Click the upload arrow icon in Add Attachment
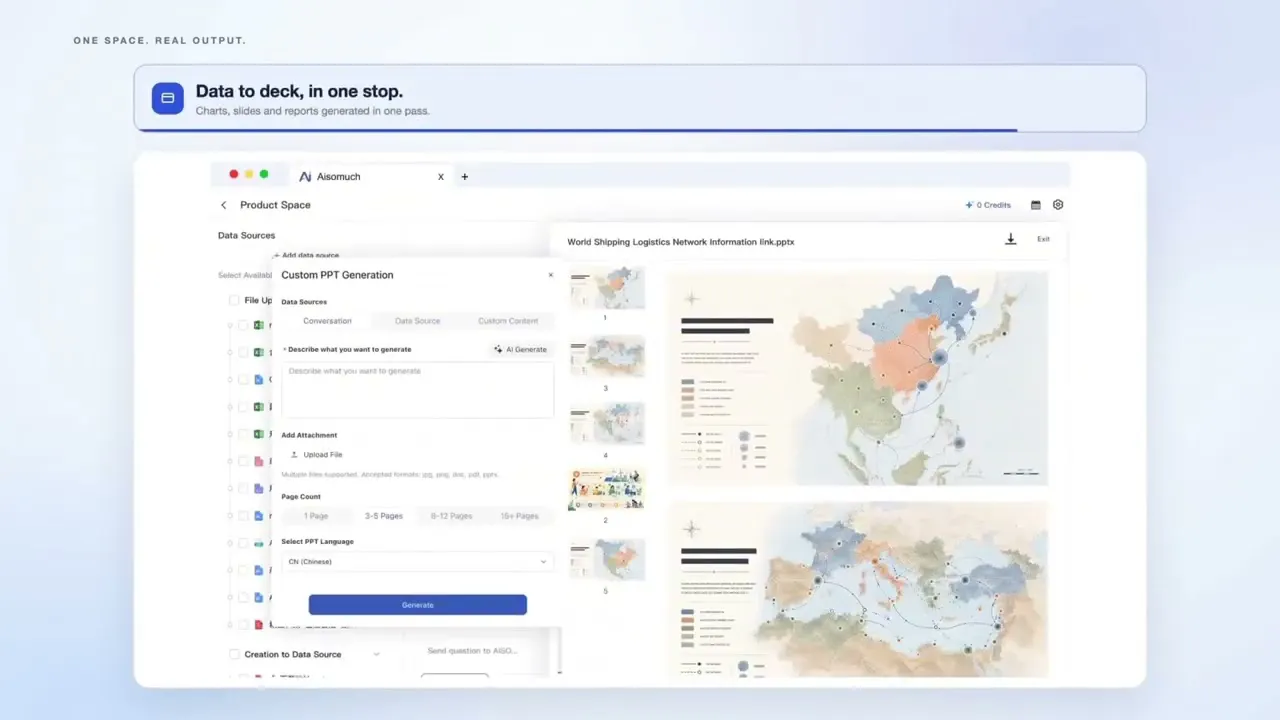The height and width of the screenshot is (720, 1280). coord(294,454)
